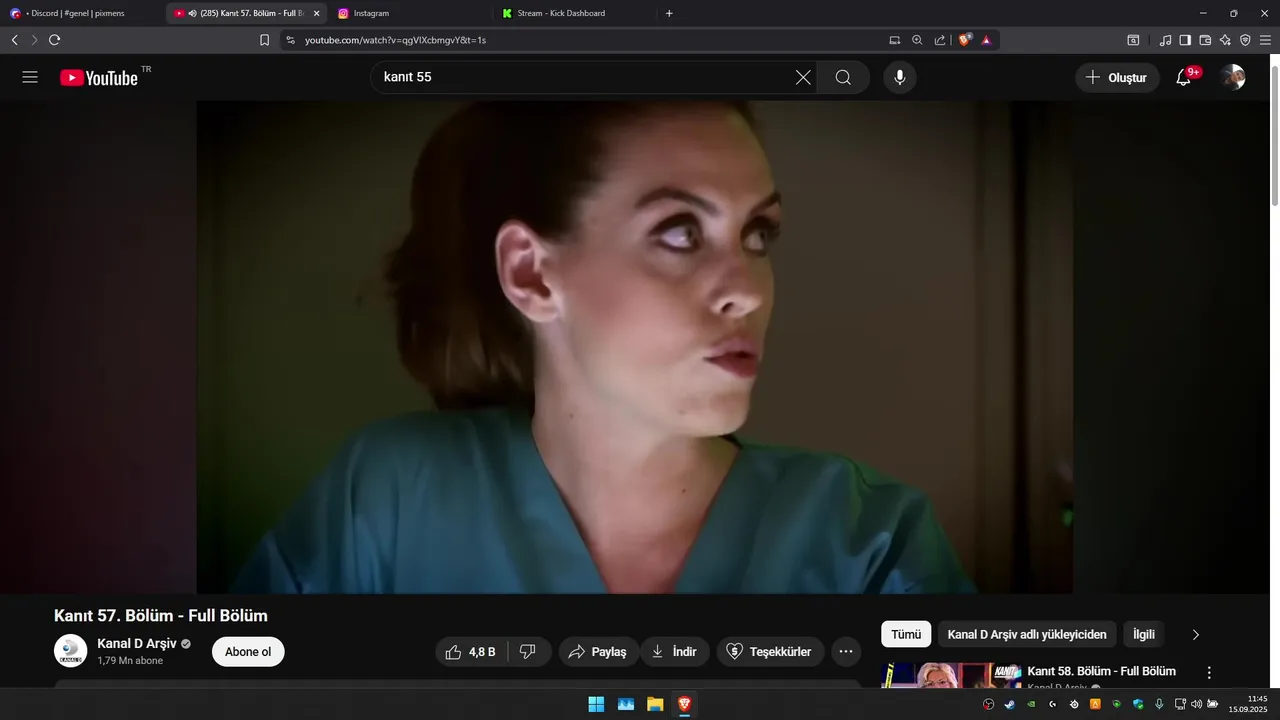Open Steam icon in system tray
This screenshot has height=720, width=1280.
click(1010, 704)
